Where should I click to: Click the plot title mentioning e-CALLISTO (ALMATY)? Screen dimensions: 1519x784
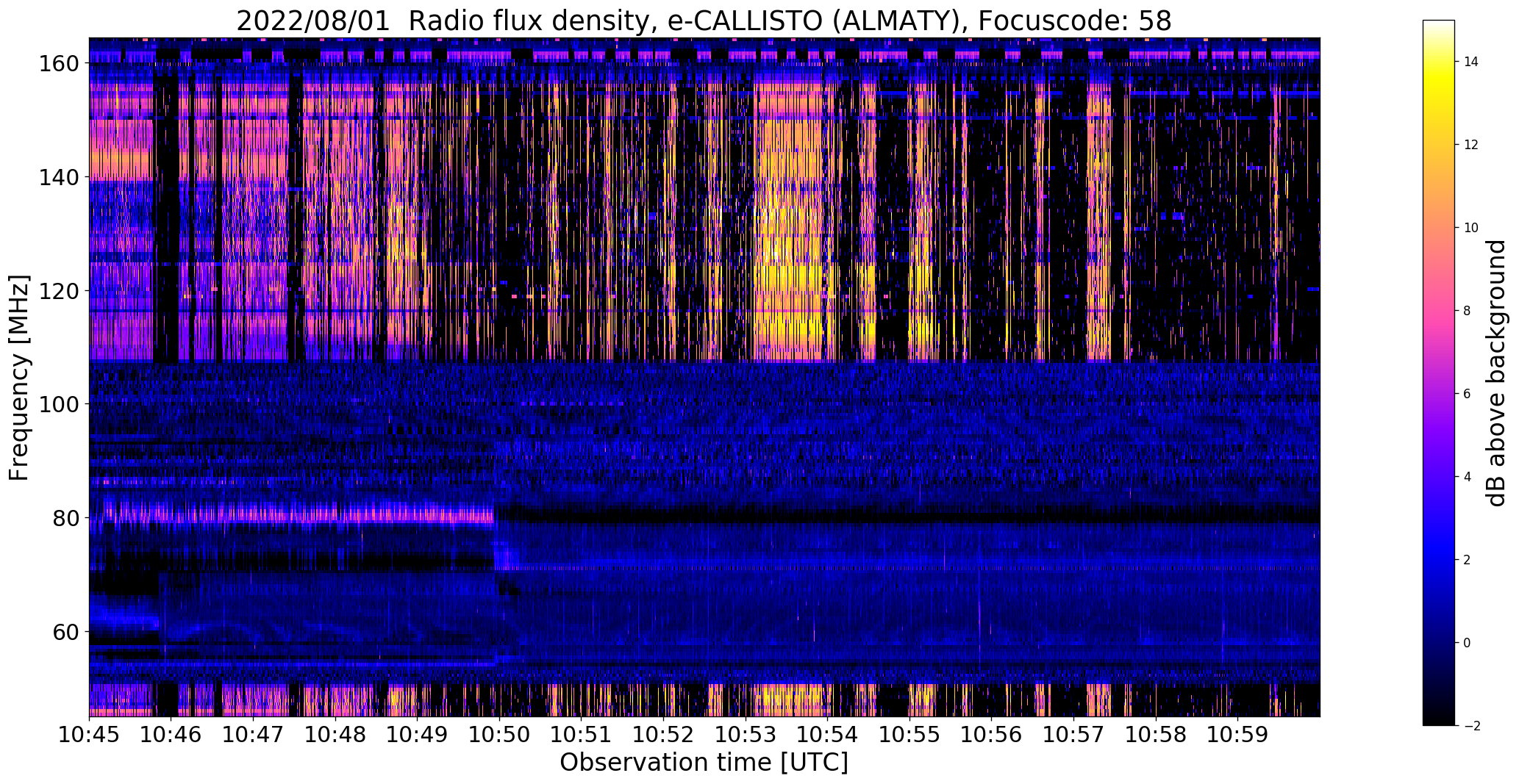(x=704, y=21)
